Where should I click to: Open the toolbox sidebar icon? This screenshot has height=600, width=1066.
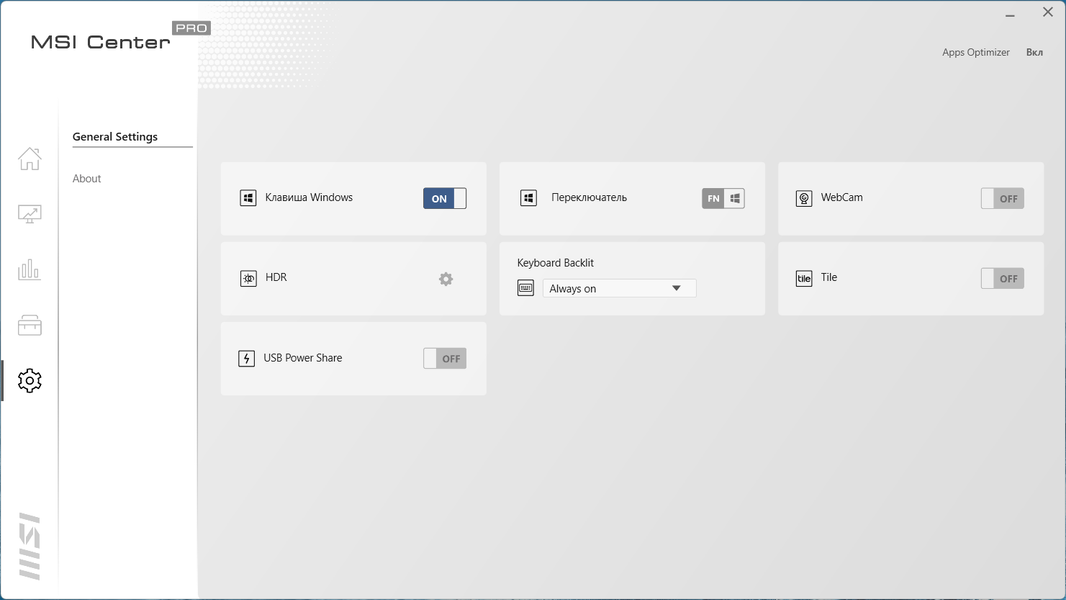29,325
